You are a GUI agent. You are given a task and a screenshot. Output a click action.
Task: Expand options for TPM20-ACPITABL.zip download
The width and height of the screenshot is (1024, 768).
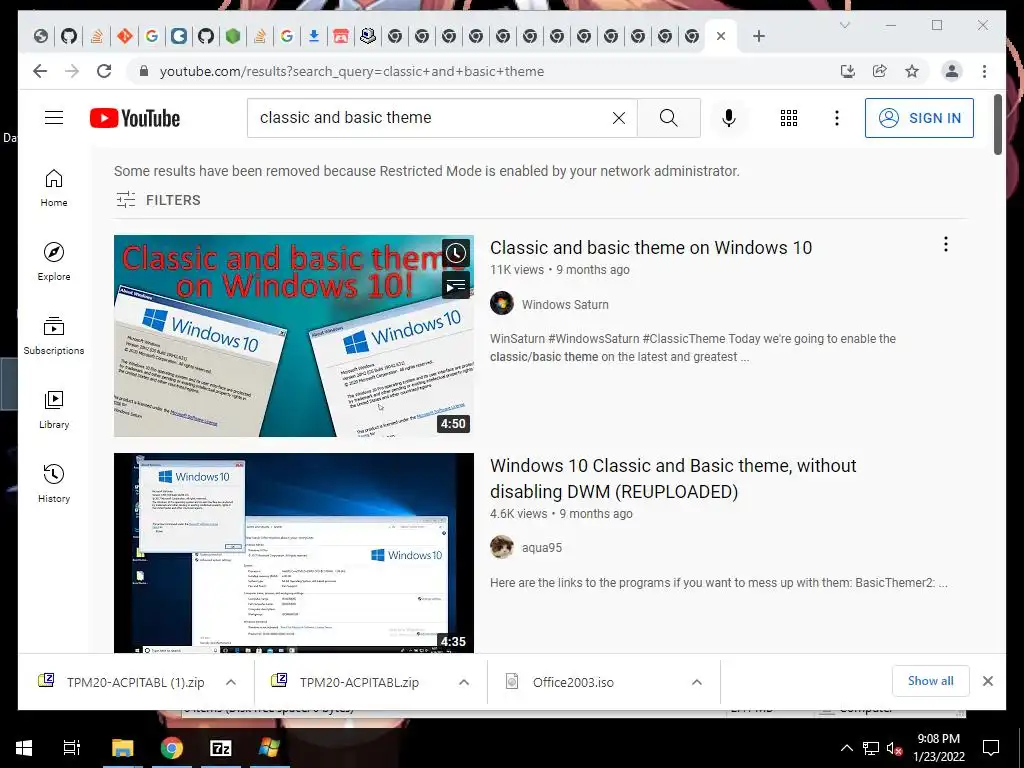(464, 682)
